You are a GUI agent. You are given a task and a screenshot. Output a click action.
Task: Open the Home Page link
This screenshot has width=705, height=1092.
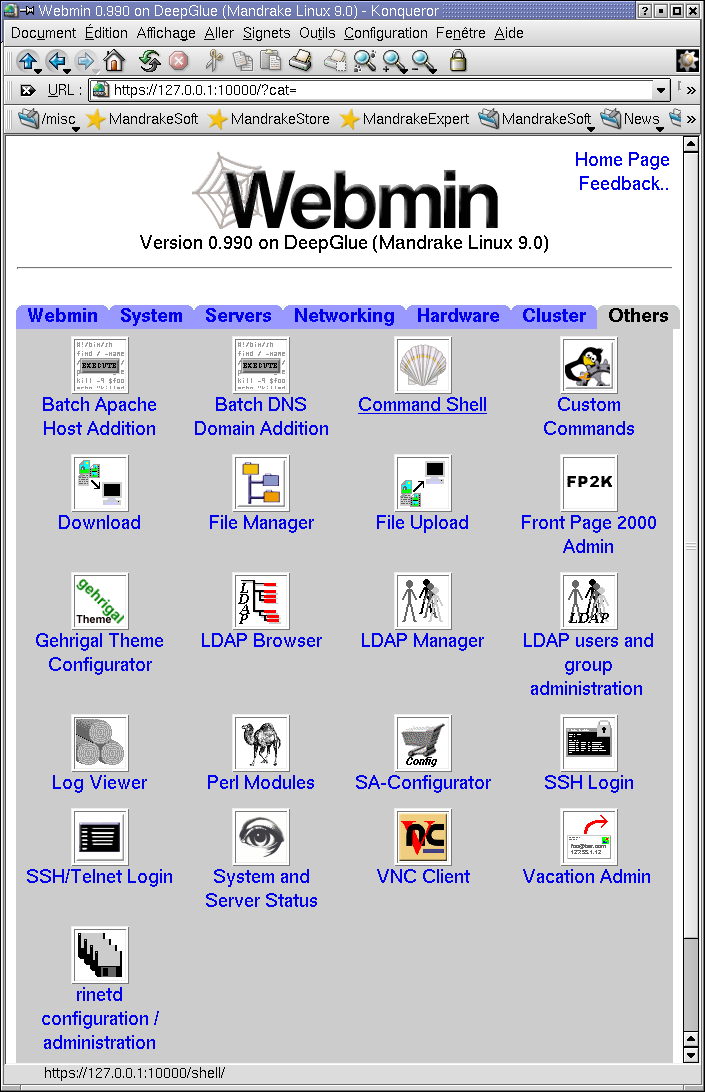622,159
